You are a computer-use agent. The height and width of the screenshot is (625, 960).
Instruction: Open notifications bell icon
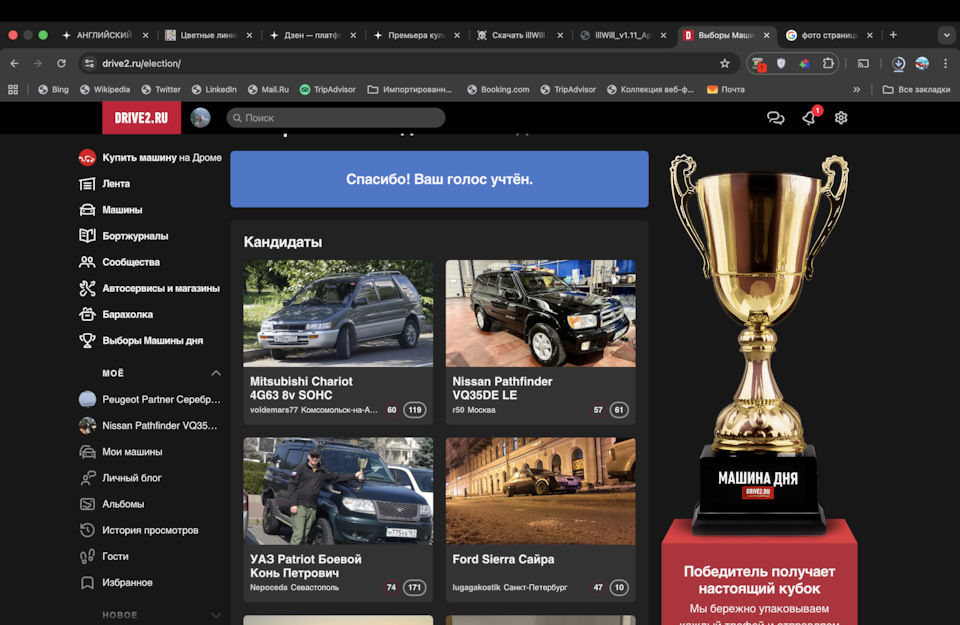click(809, 118)
